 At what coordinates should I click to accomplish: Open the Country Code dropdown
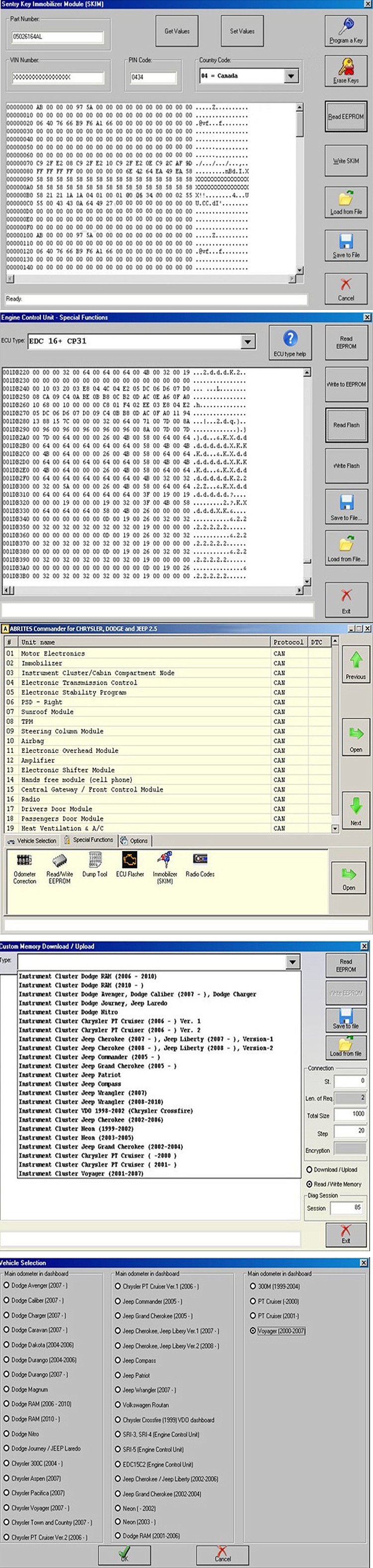(291, 76)
